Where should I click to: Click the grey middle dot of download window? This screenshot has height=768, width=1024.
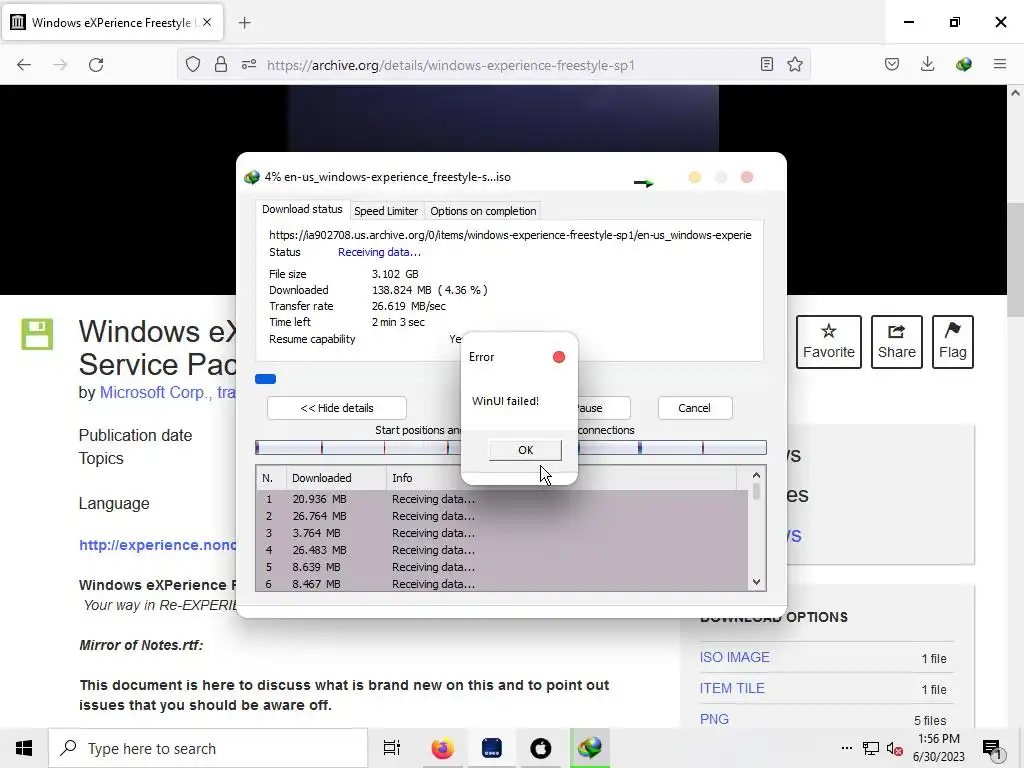tap(720, 178)
